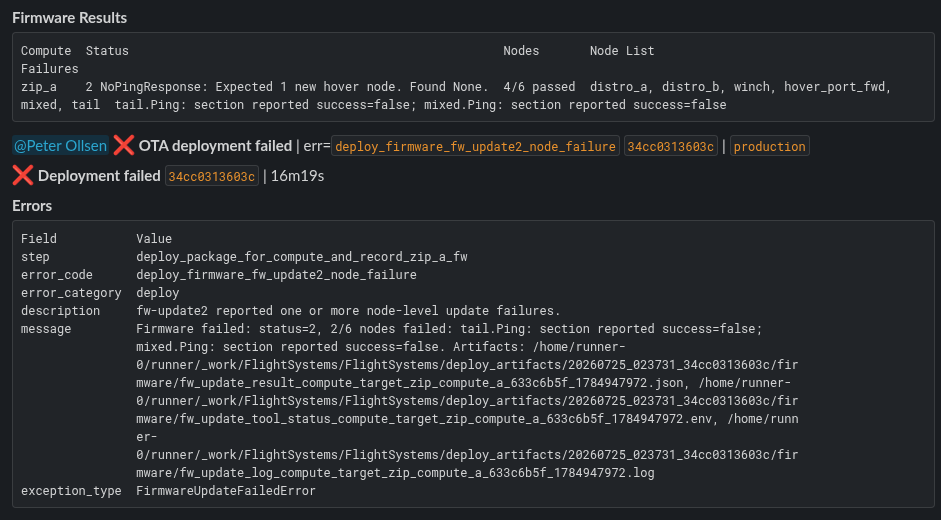Image resolution: width=941 pixels, height=520 pixels.
Task: Click the 16m19s duration text
Action: pos(298,176)
